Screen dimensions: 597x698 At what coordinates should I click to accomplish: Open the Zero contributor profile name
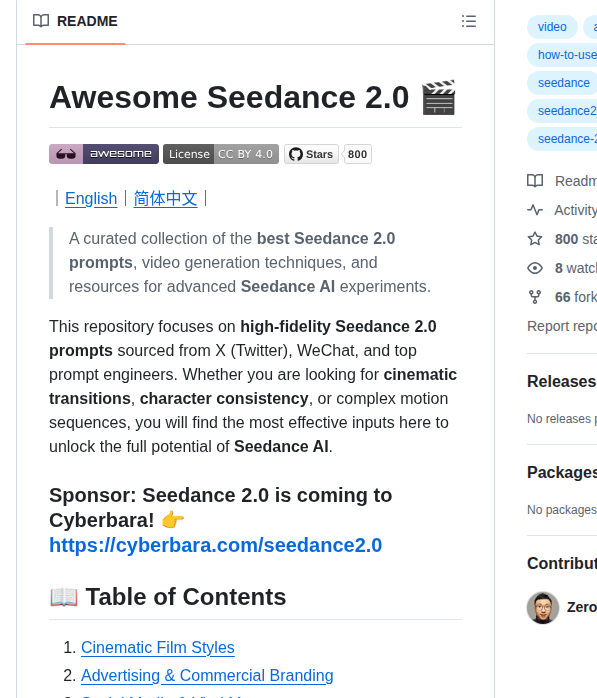tap(582, 607)
